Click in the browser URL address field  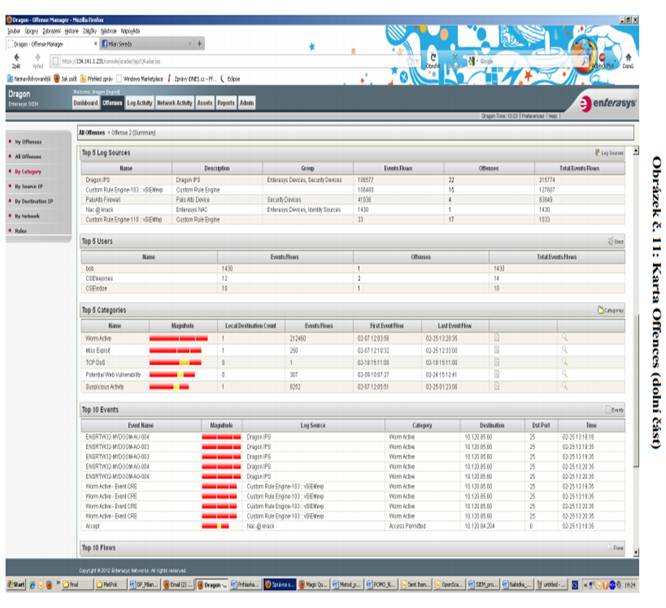(x=234, y=61)
